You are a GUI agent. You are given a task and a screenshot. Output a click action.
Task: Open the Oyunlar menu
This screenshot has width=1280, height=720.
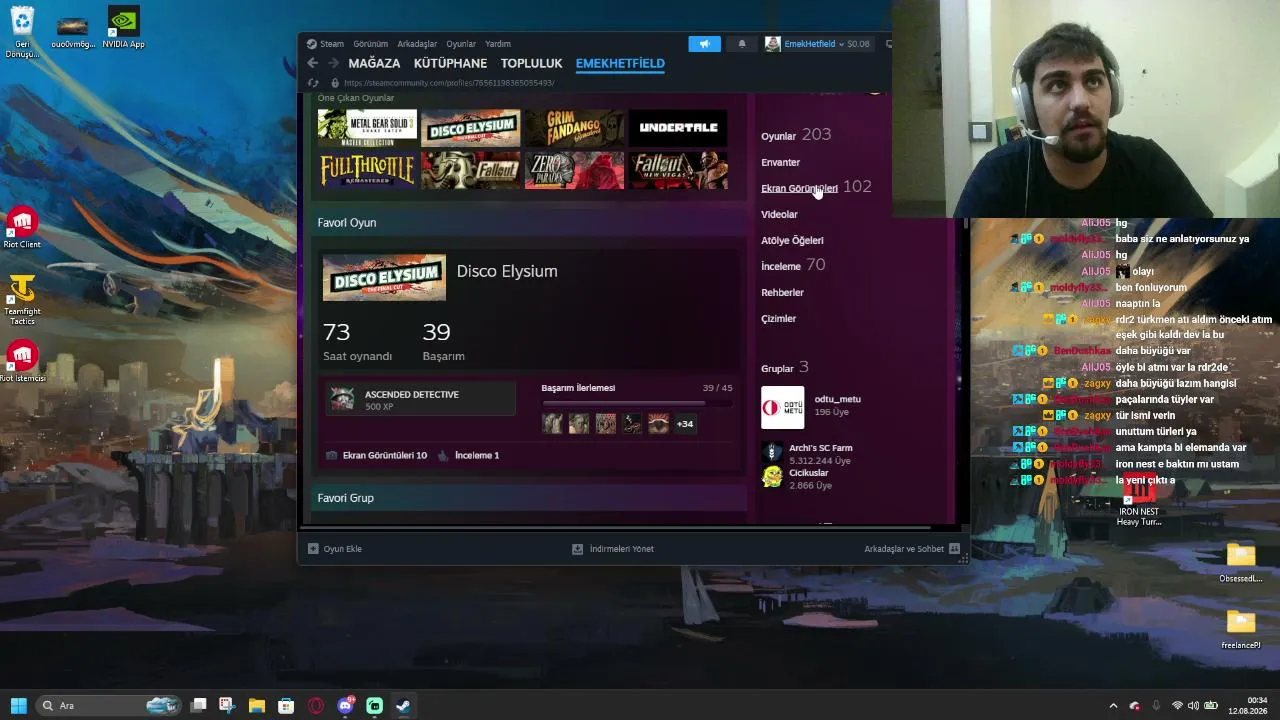(461, 44)
